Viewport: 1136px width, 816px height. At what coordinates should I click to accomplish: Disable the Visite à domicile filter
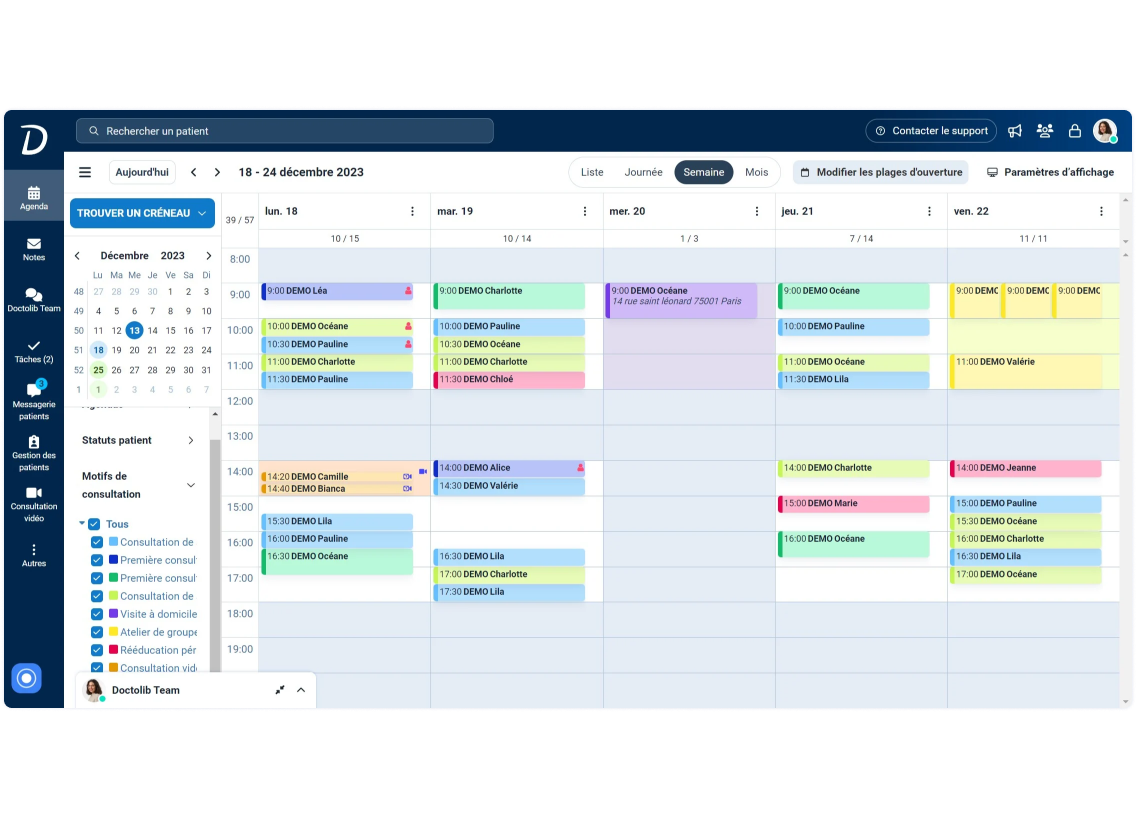[x=97, y=614]
